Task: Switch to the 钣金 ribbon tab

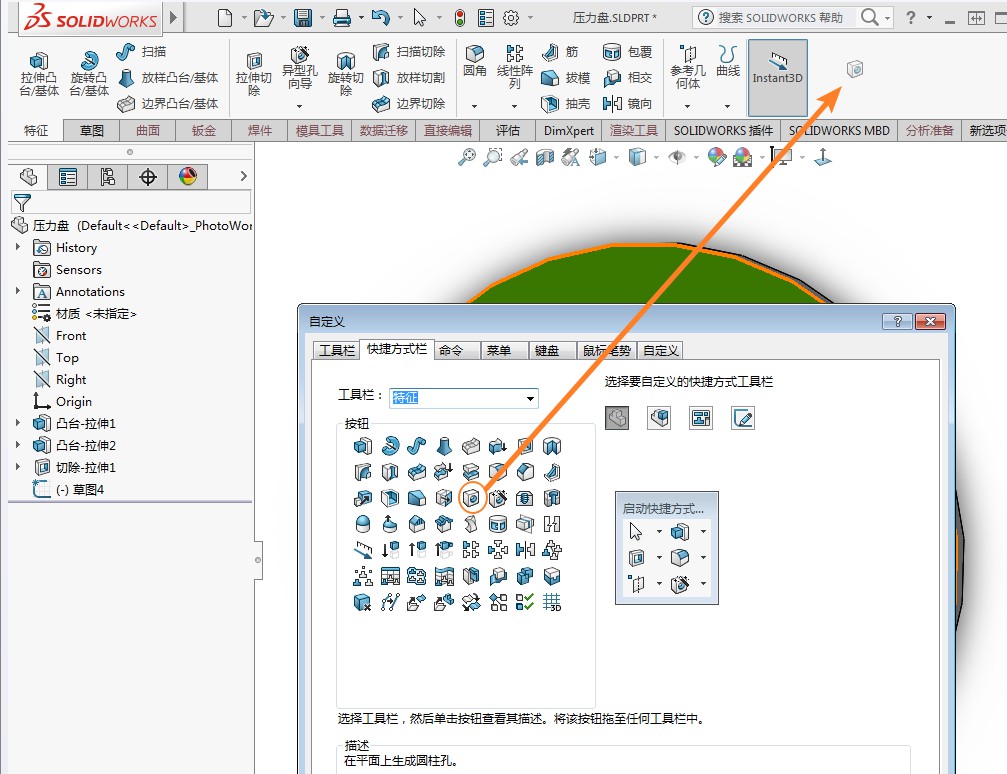Action: 204,130
